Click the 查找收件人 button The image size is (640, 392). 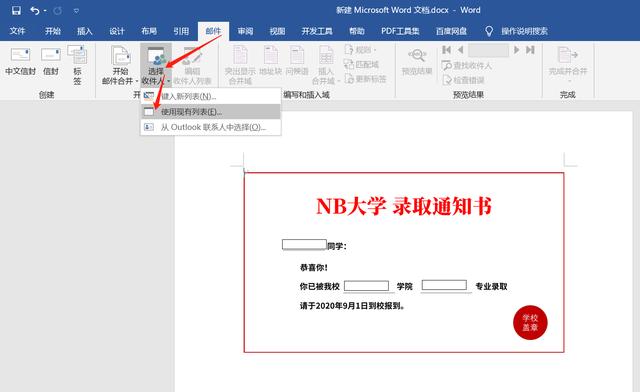[x=467, y=65]
